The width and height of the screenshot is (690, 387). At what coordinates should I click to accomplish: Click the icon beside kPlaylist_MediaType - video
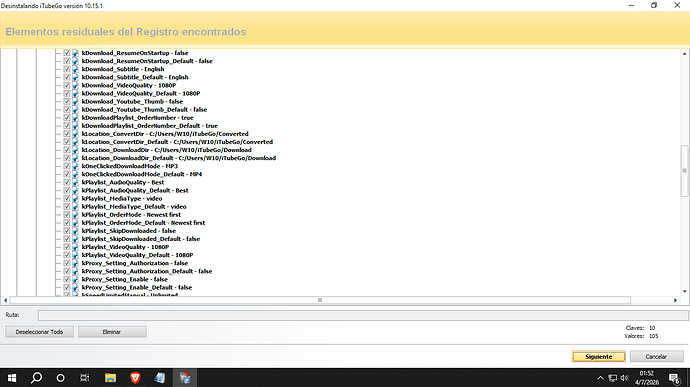[x=75, y=199]
